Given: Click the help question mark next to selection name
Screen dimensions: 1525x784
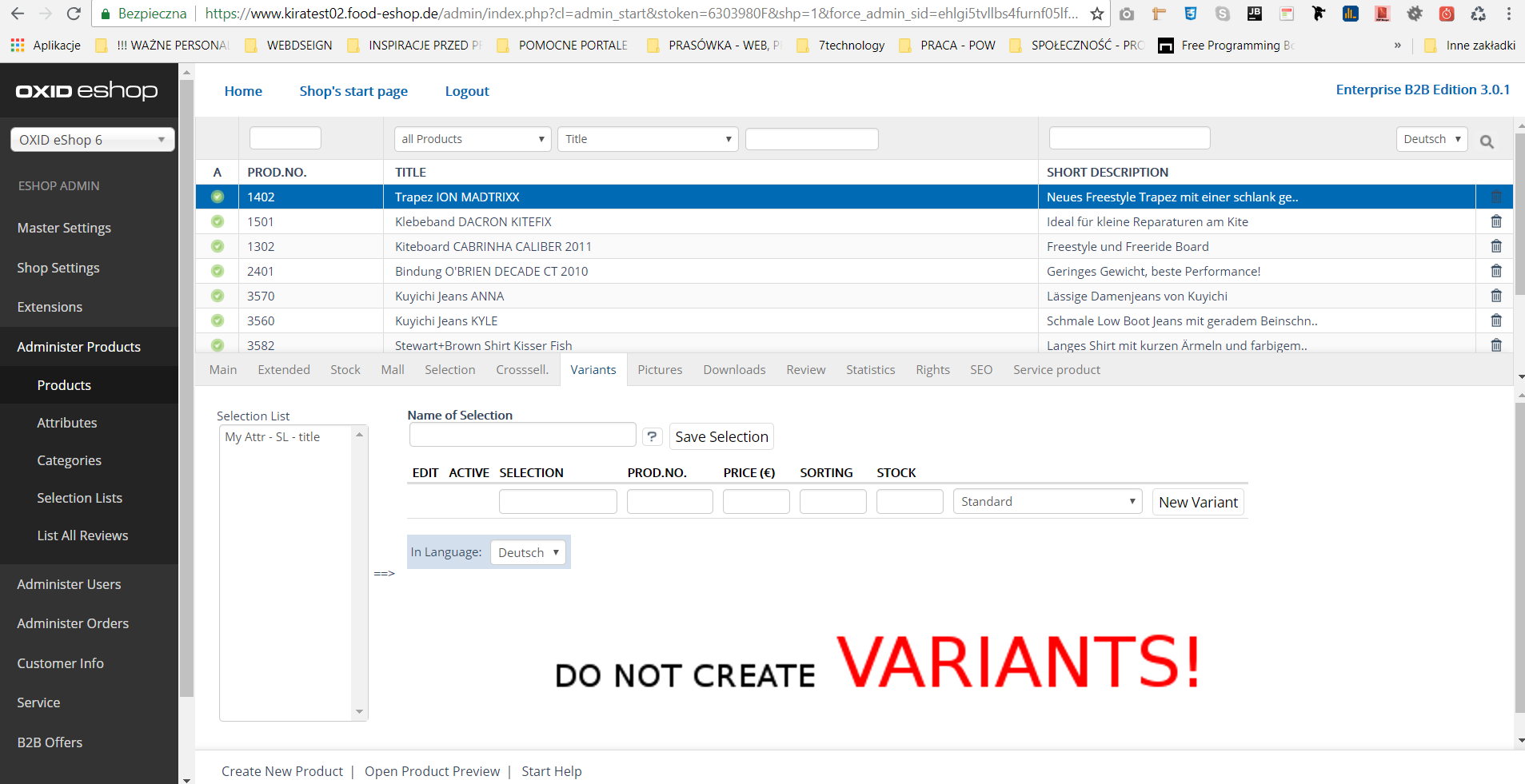Looking at the screenshot, I should pos(652,436).
